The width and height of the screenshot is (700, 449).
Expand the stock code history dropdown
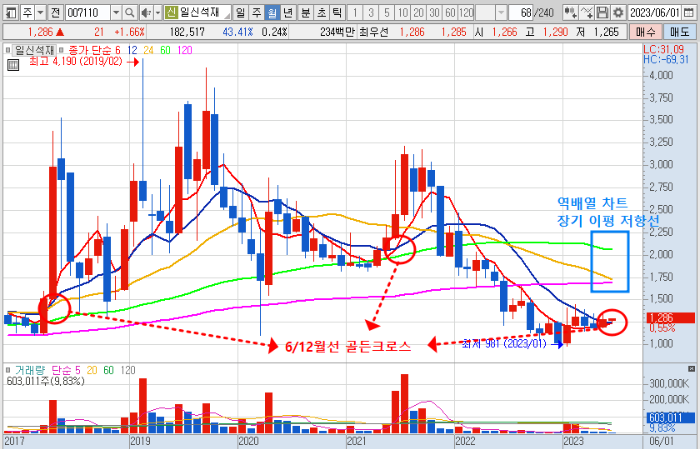point(116,12)
